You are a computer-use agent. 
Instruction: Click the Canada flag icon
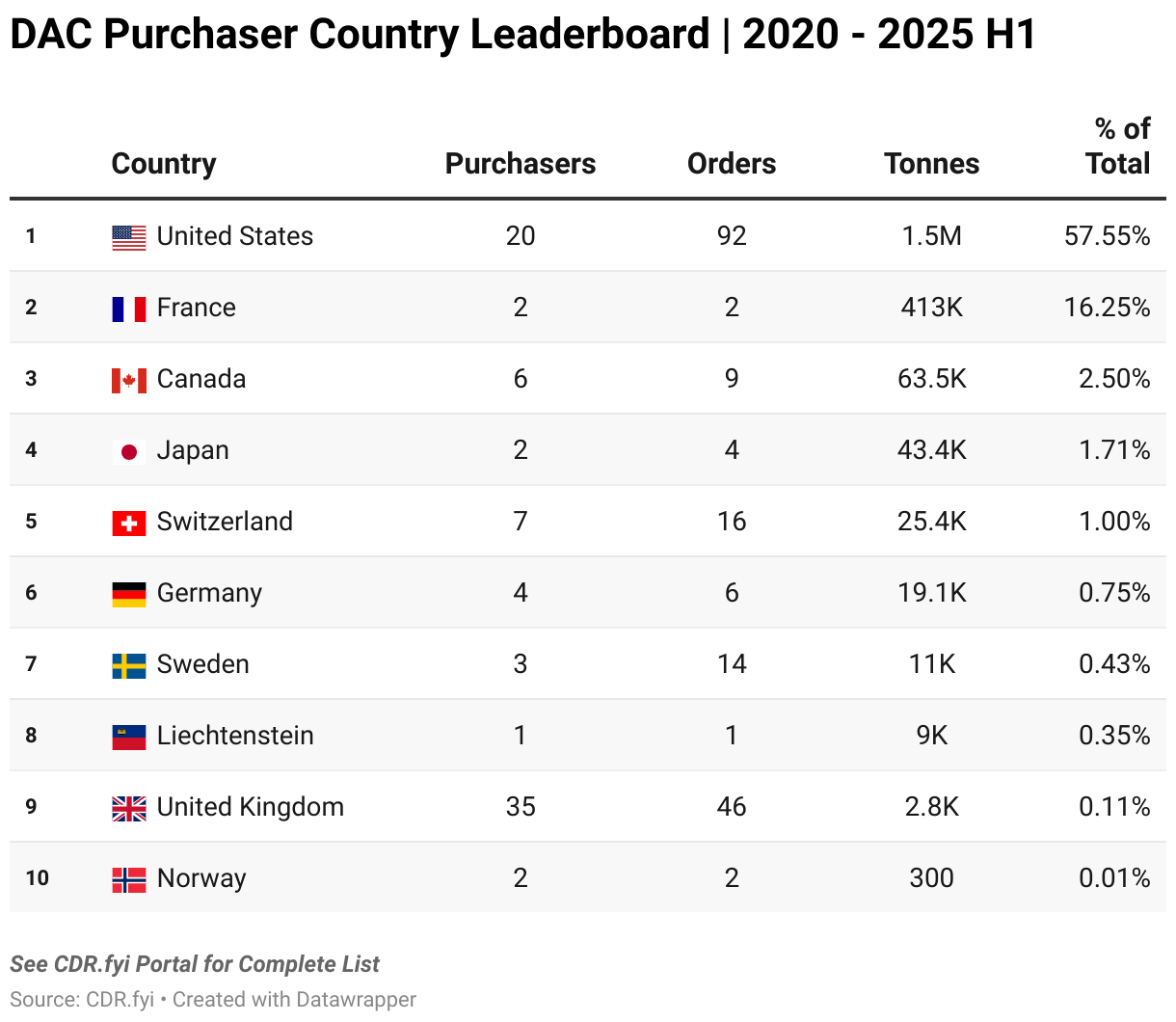point(129,380)
